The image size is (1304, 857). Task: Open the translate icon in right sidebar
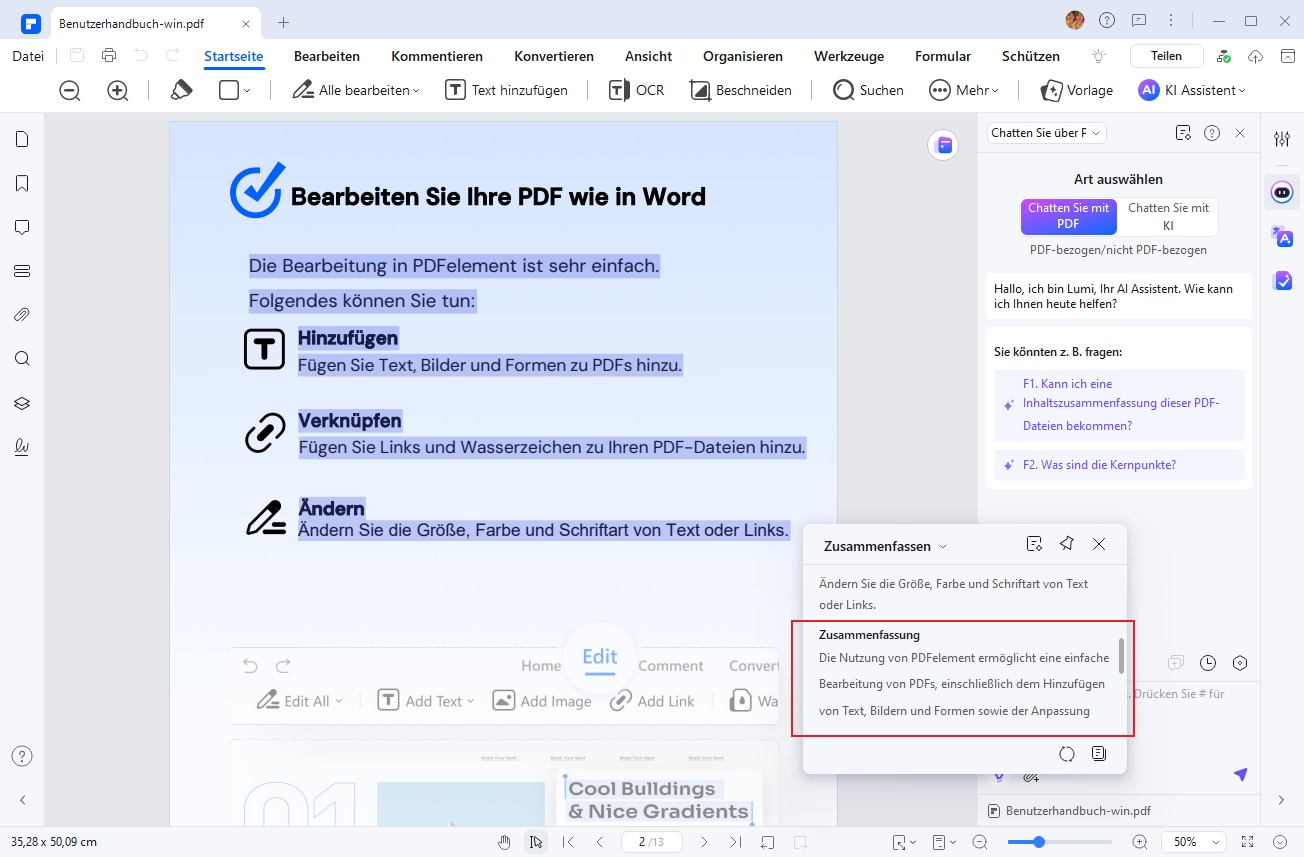[x=1282, y=237]
